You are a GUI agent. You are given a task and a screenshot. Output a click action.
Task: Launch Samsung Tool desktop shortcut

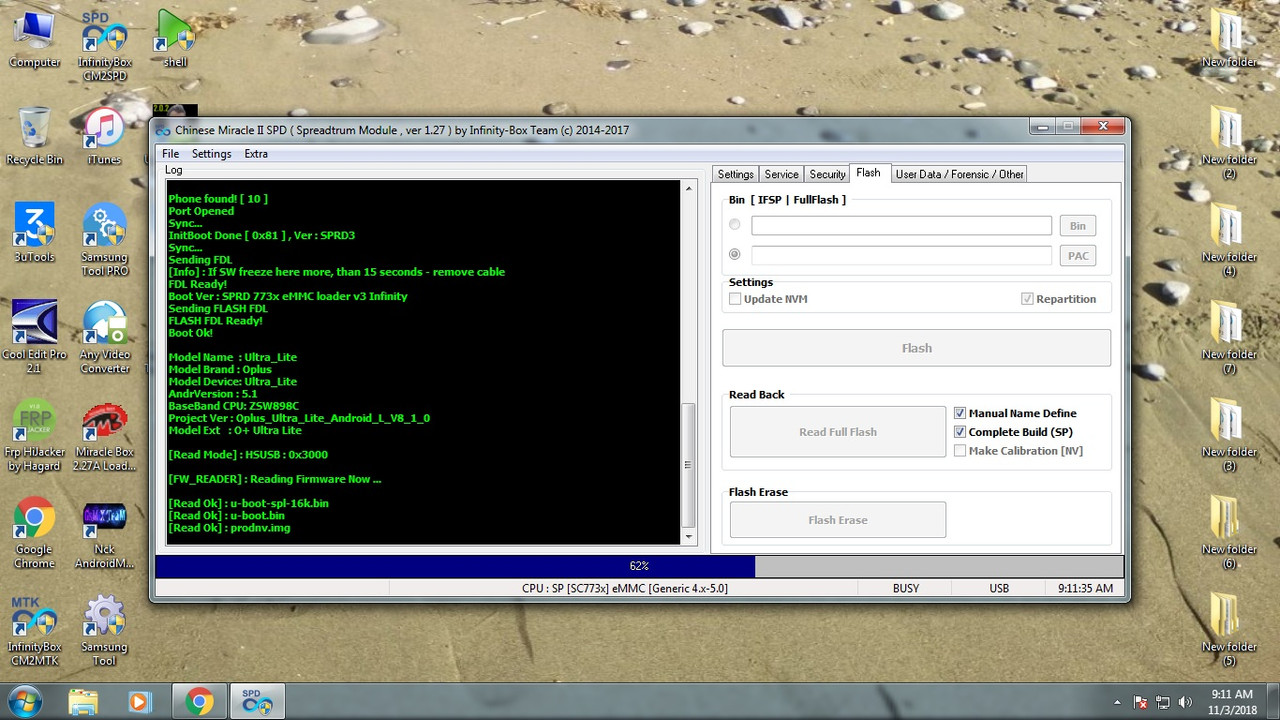click(x=104, y=630)
